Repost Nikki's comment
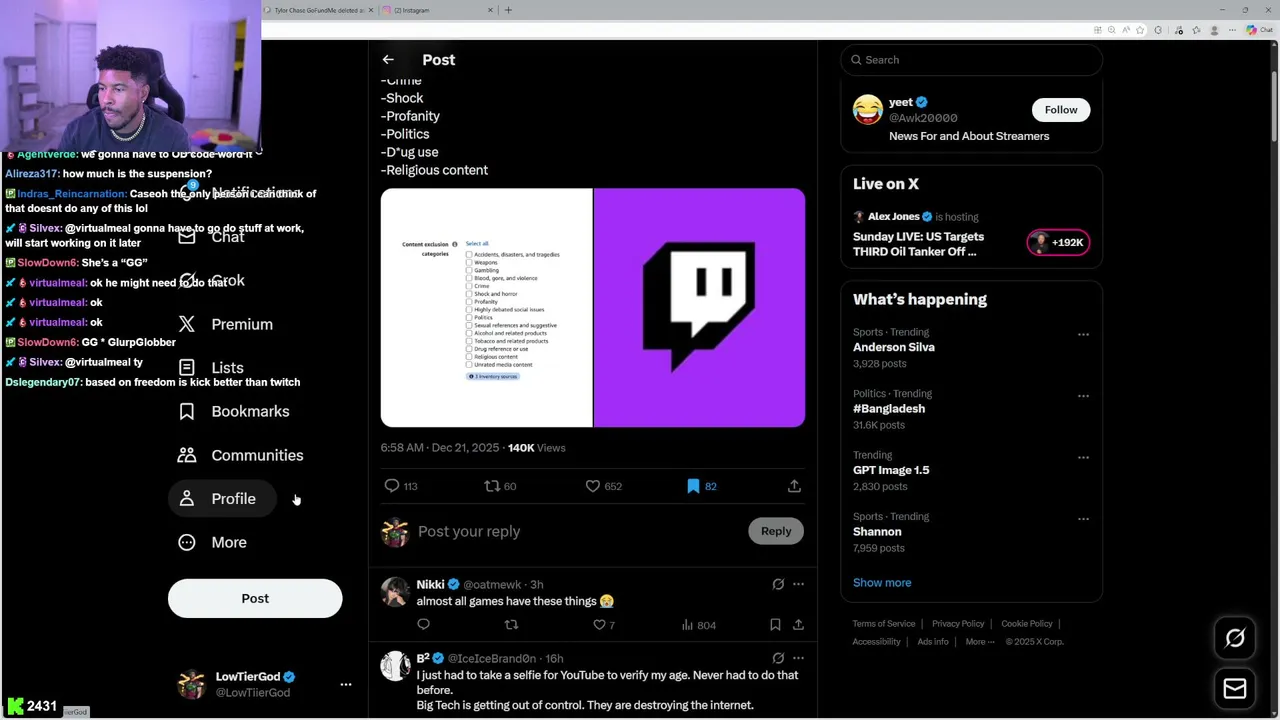The height and width of the screenshot is (720, 1280). pyautogui.click(x=511, y=625)
